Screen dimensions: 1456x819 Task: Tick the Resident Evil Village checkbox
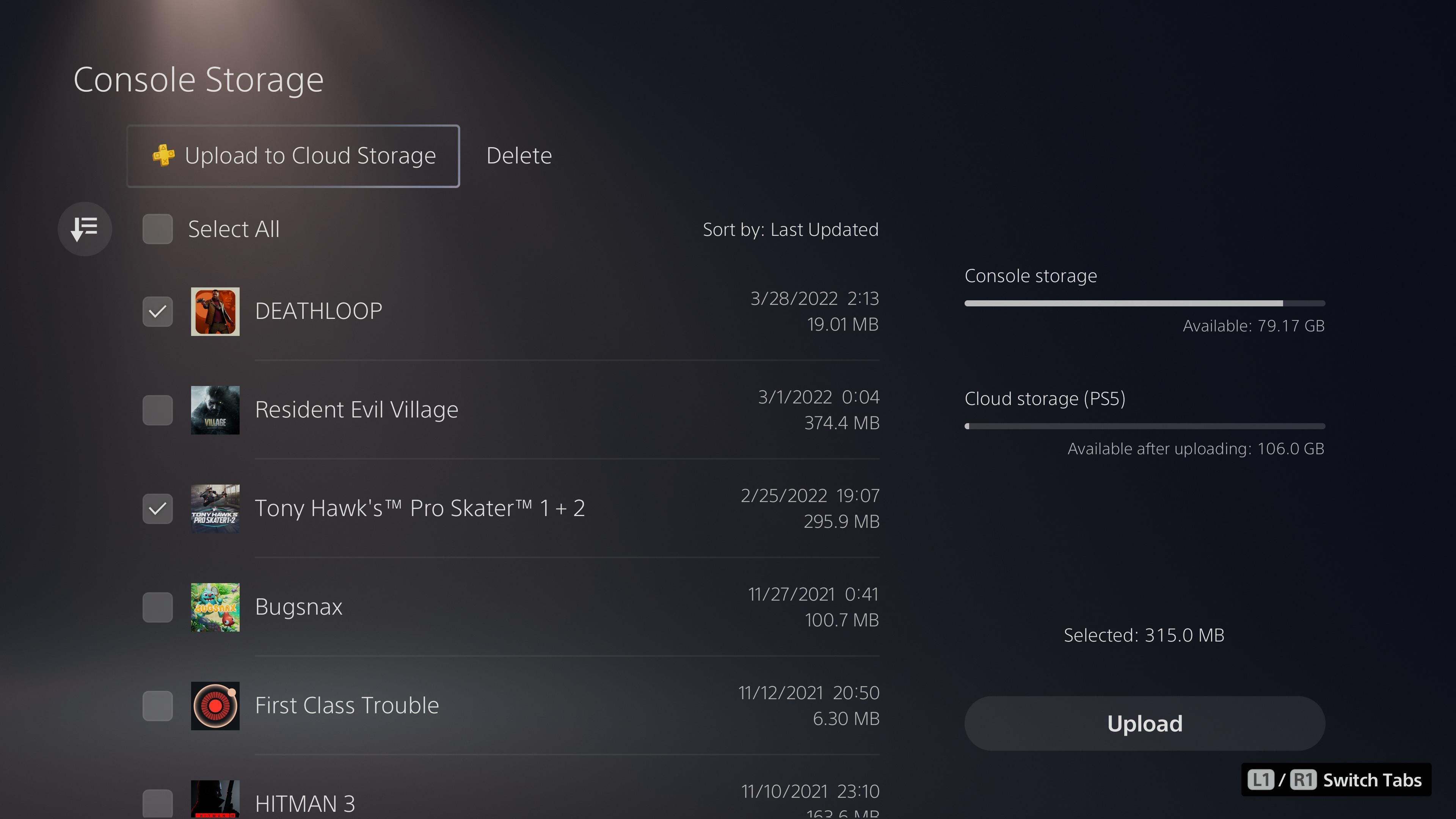click(158, 410)
